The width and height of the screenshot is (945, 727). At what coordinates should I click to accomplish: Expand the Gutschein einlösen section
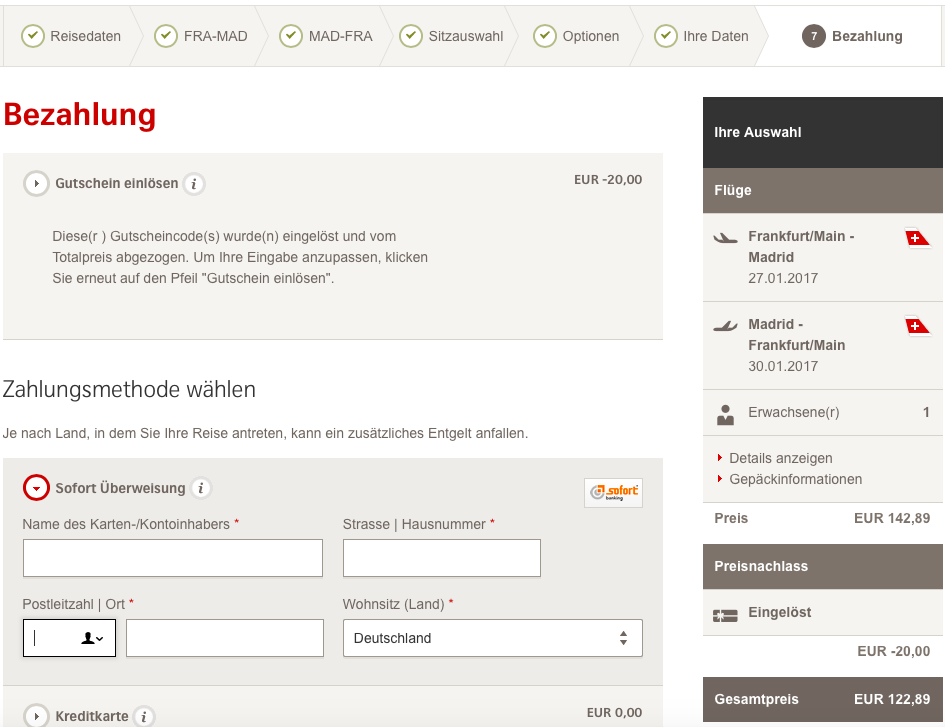[37, 184]
